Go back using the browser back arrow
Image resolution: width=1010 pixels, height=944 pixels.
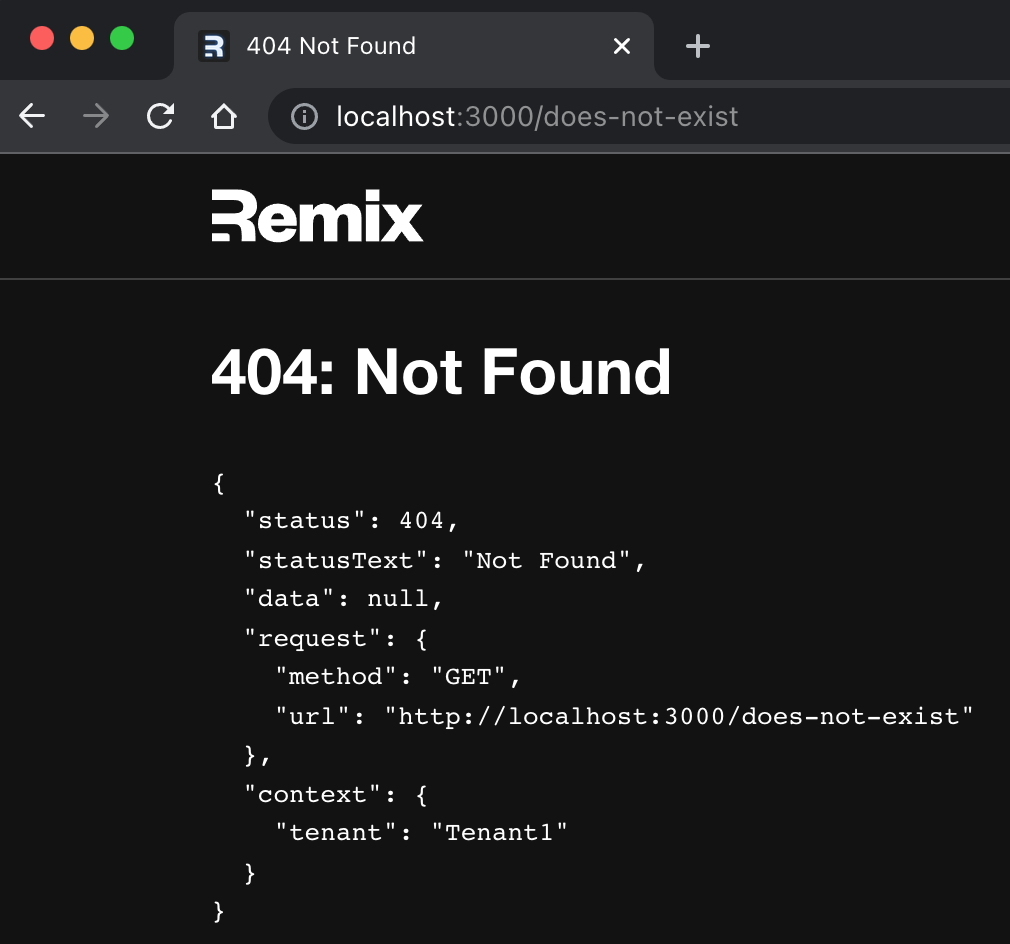[32, 117]
